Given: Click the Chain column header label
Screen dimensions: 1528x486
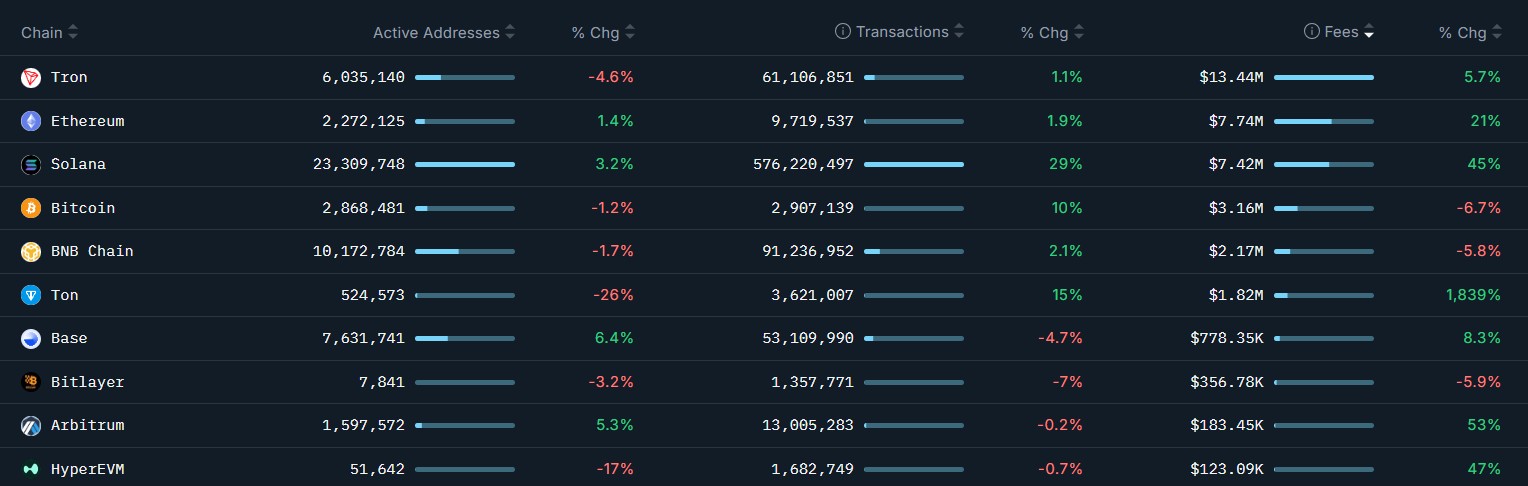Looking at the screenshot, I should point(42,33).
